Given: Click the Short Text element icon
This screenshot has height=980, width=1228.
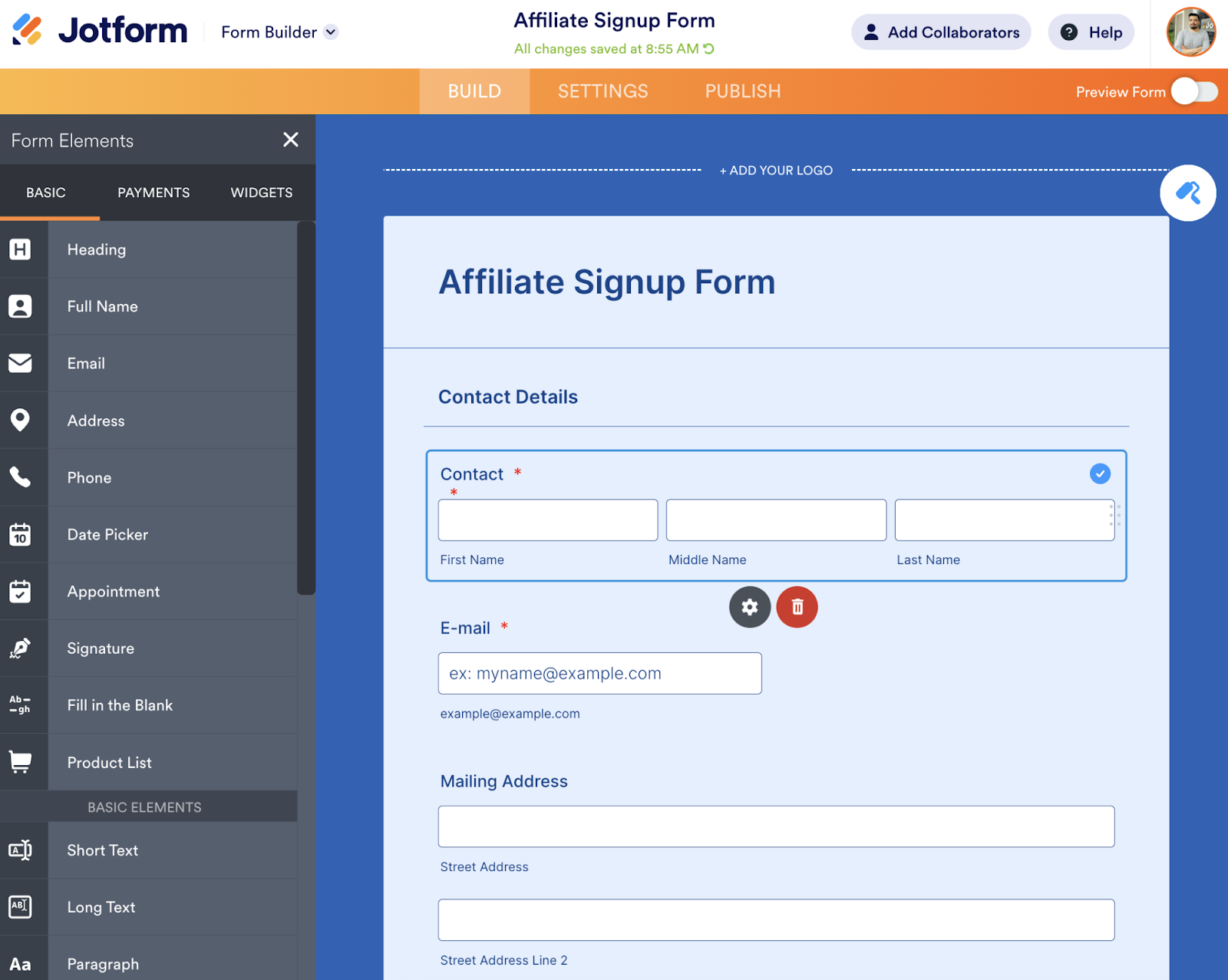Looking at the screenshot, I should tap(21, 850).
